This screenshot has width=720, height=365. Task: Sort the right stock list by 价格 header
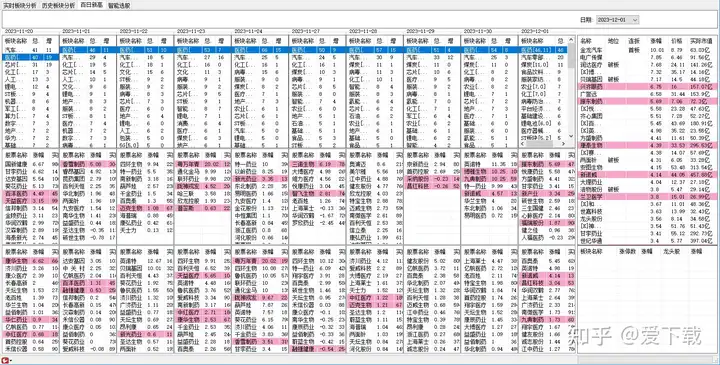pos(676,41)
